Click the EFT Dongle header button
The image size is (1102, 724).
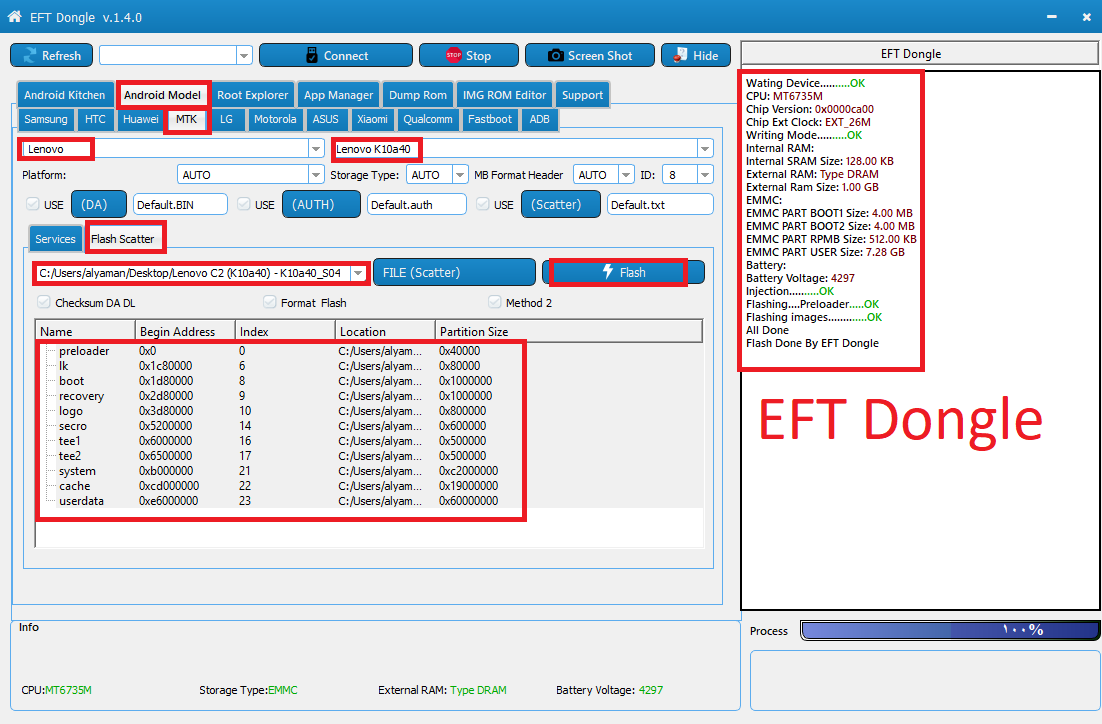pos(919,53)
